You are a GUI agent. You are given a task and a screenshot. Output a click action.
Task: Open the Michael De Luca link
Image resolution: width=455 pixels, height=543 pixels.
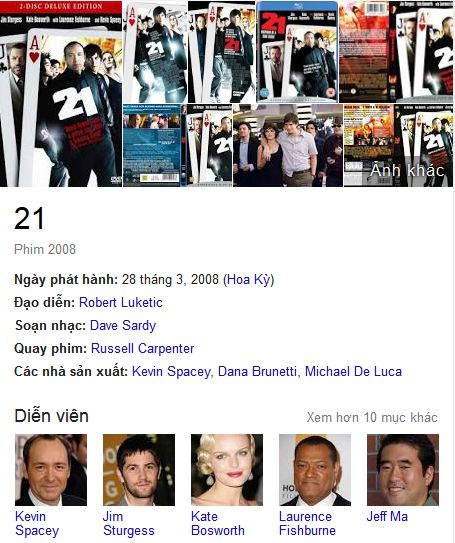tap(353, 371)
